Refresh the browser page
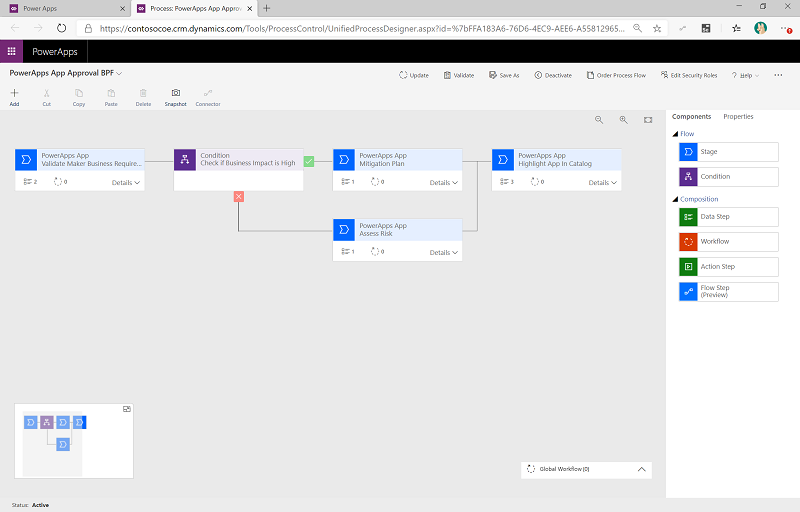 pos(61,29)
